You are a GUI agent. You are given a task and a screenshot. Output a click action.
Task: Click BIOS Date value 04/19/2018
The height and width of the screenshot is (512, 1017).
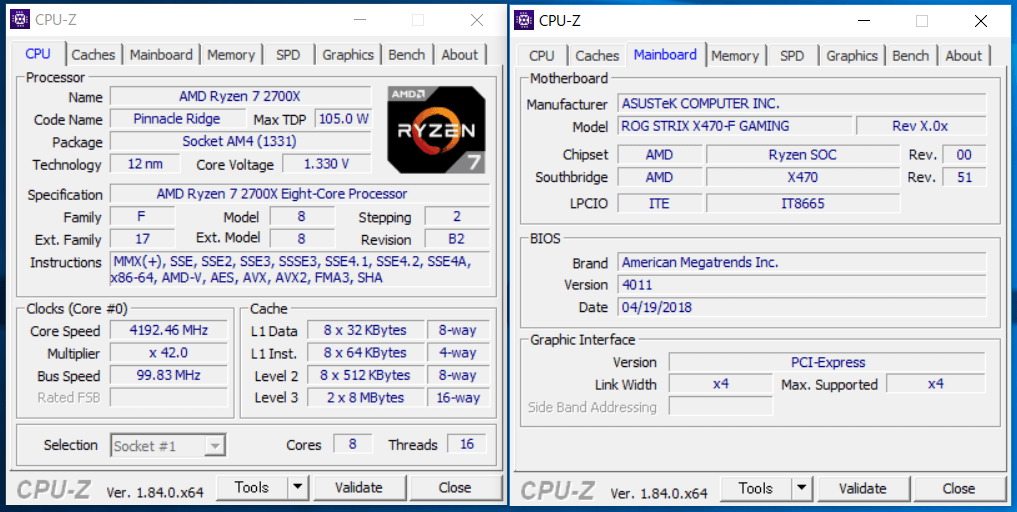(x=802, y=307)
